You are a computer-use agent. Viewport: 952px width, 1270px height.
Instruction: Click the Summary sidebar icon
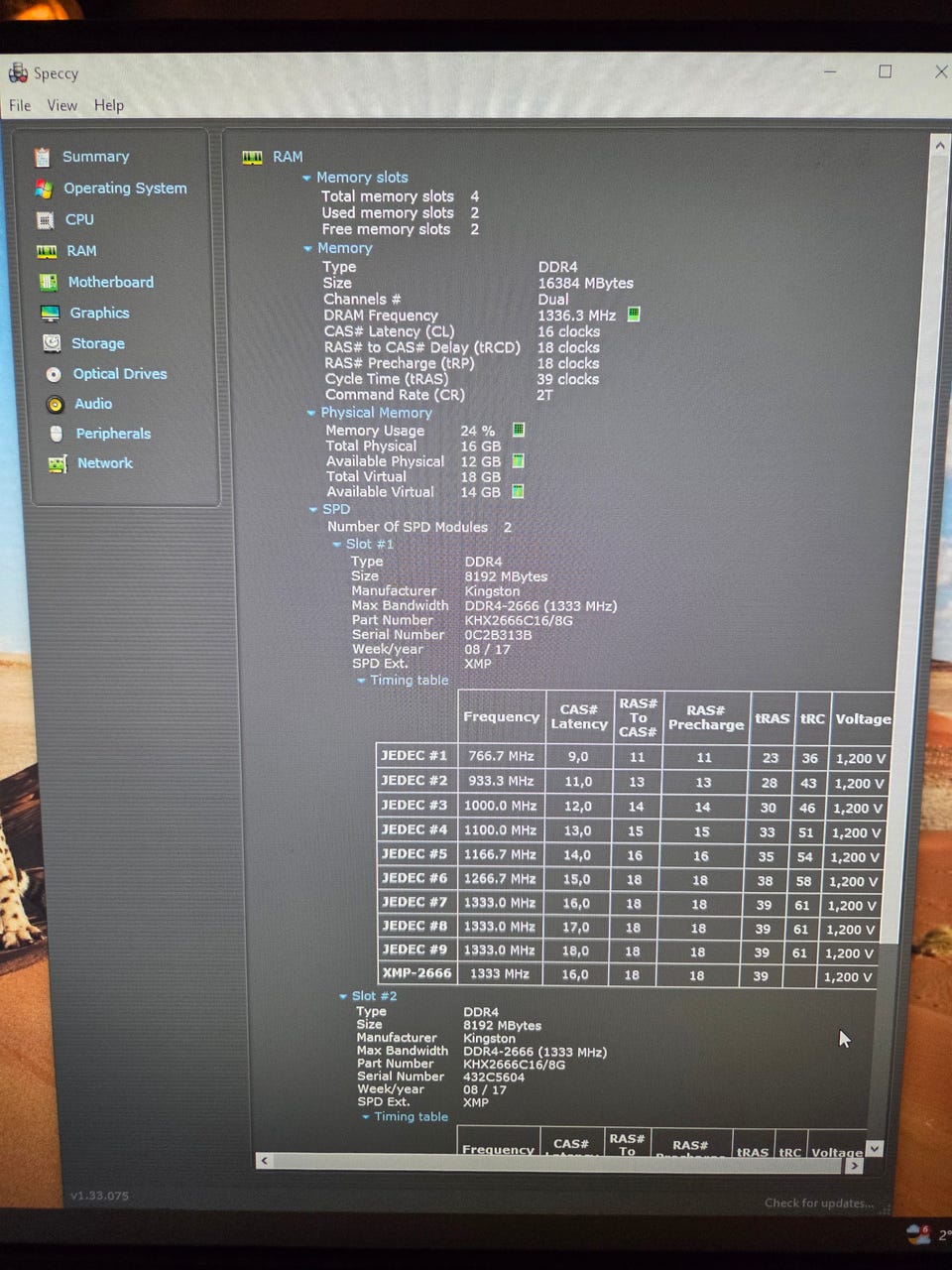[42, 157]
